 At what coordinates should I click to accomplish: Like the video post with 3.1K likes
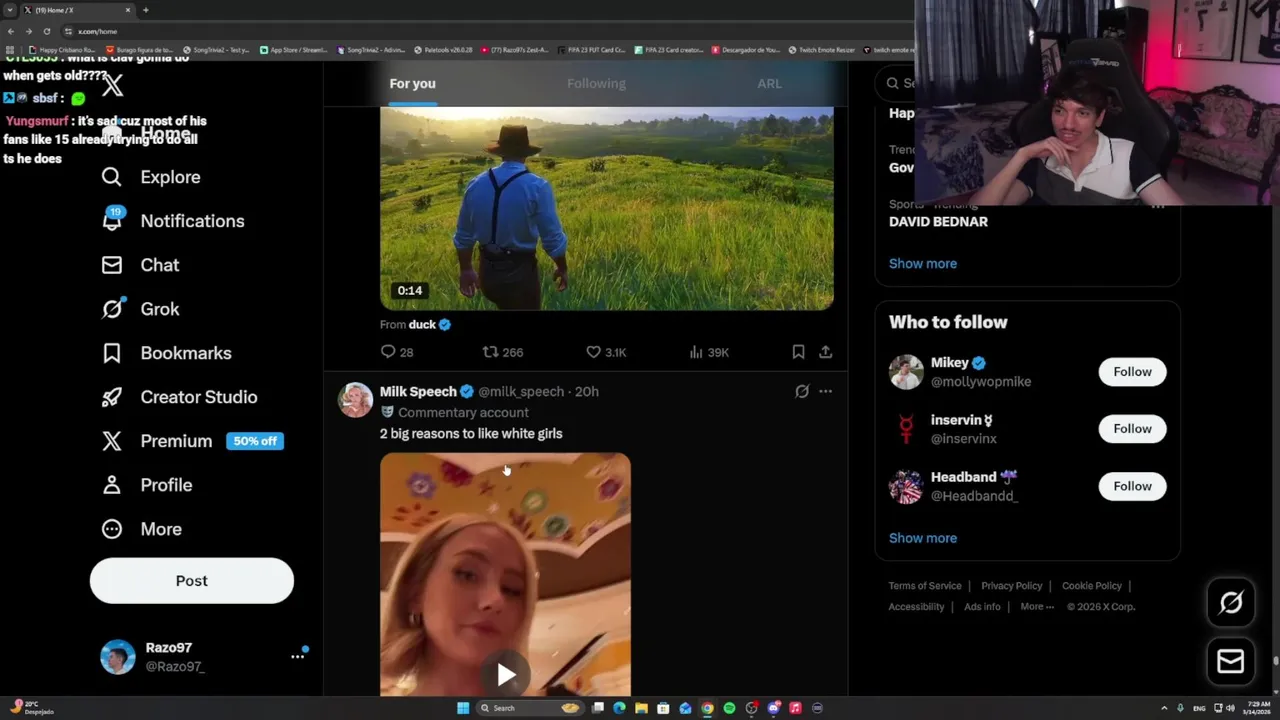606,352
